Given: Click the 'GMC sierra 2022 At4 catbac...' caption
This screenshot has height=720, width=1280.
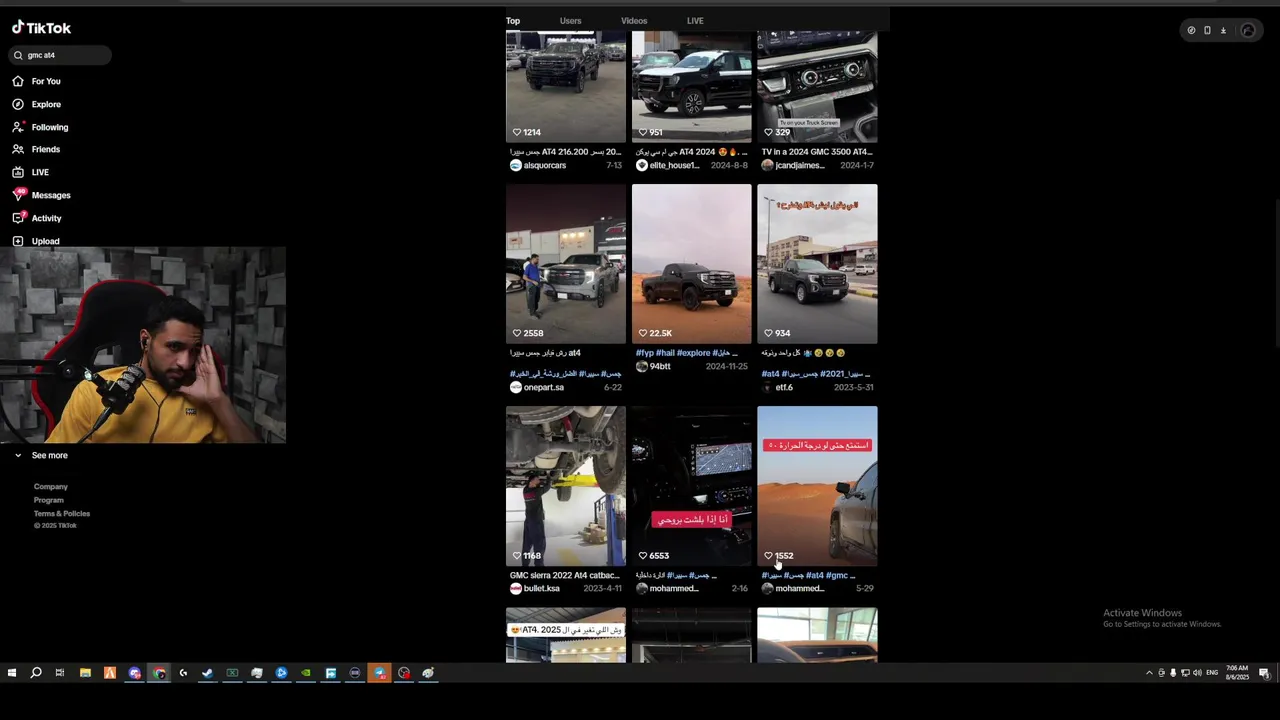Looking at the screenshot, I should [x=564, y=575].
